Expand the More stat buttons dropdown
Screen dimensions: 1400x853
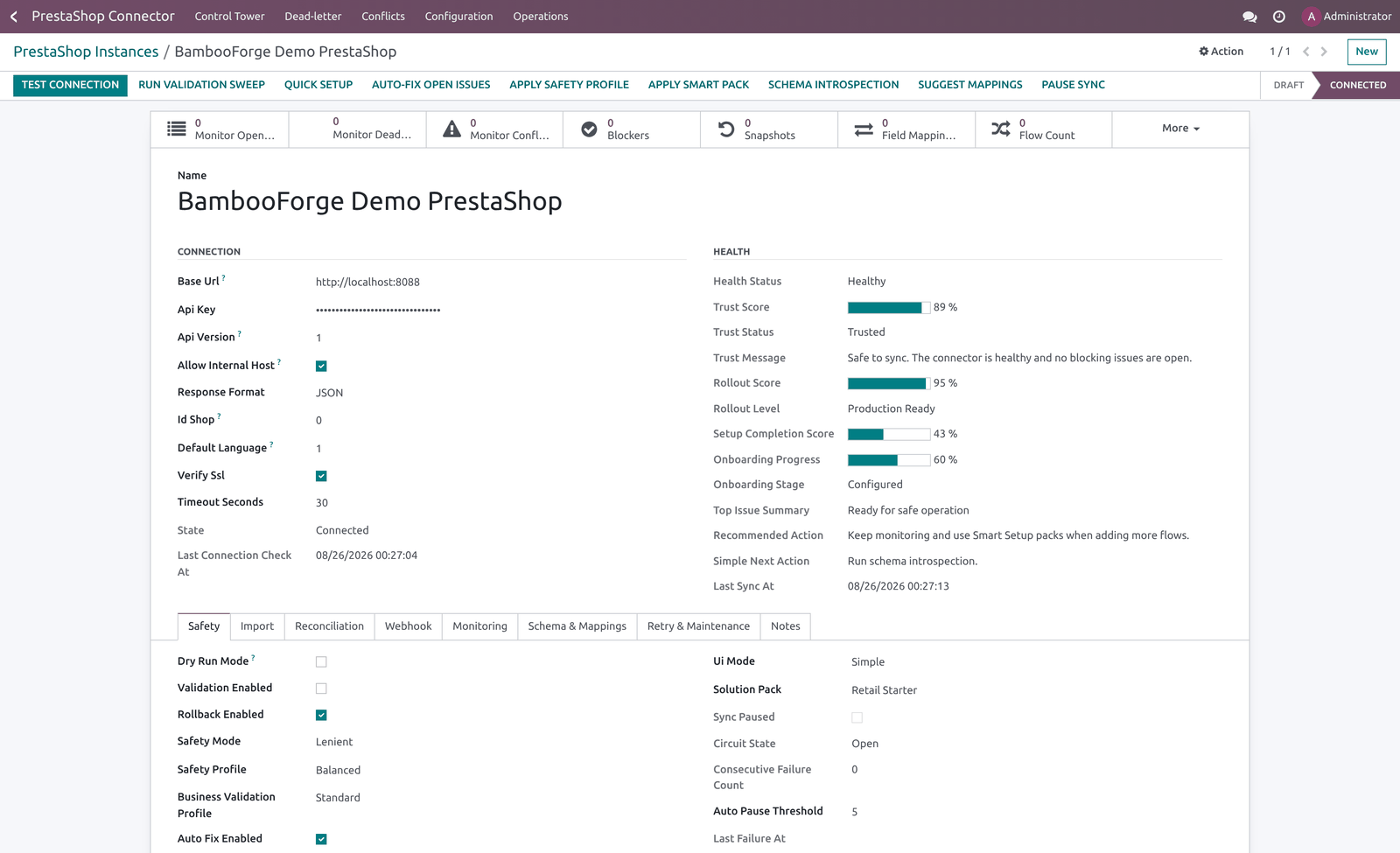1180,129
